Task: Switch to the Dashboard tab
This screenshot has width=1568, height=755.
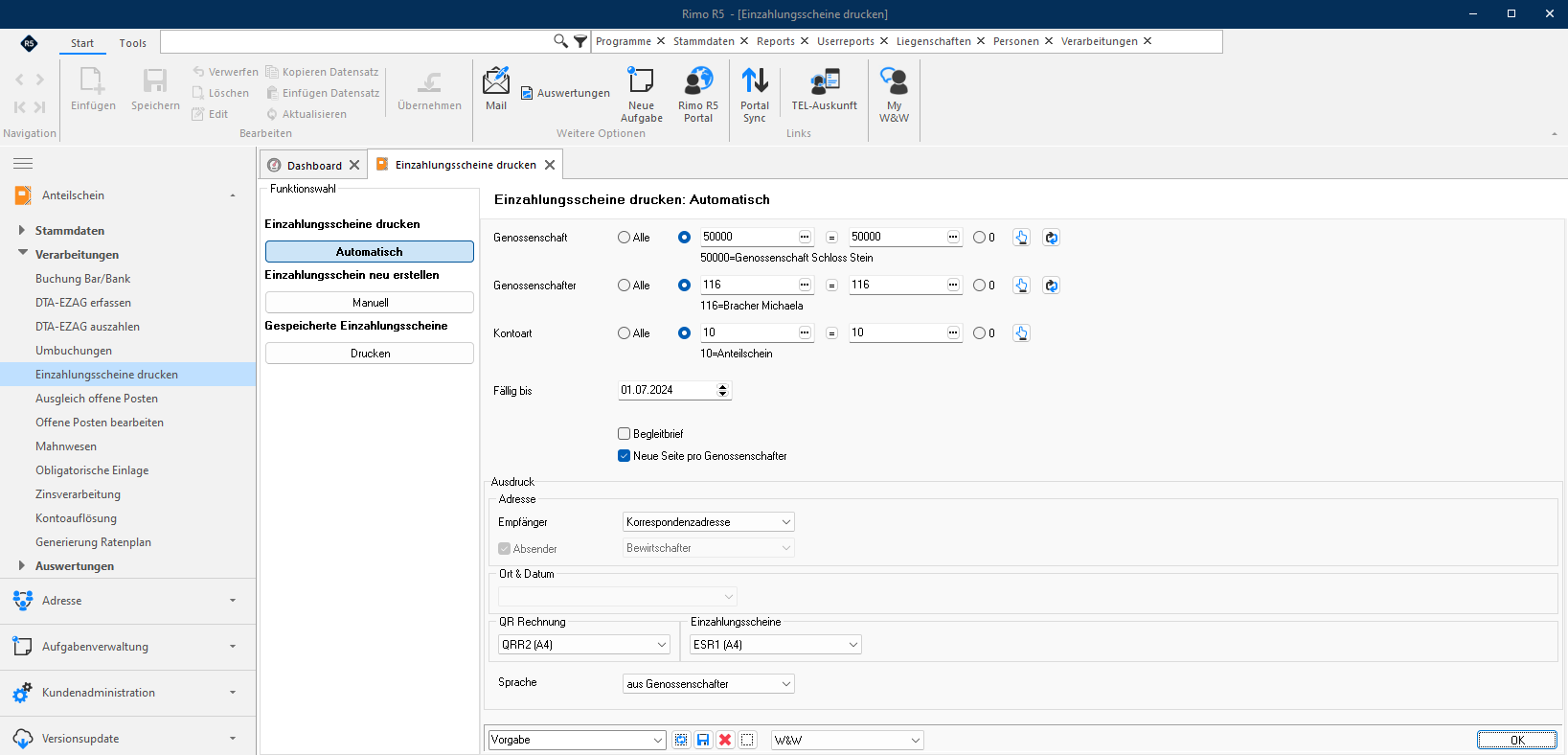Action: click(314, 166)
